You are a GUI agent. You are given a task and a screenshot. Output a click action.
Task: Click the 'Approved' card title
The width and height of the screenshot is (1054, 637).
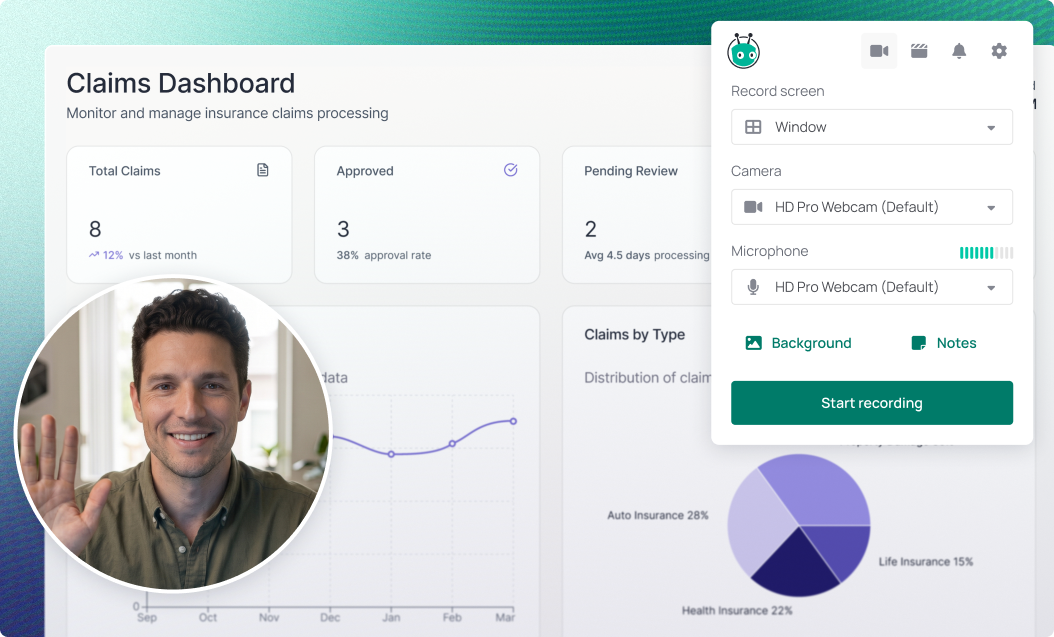tap(365, 171)
